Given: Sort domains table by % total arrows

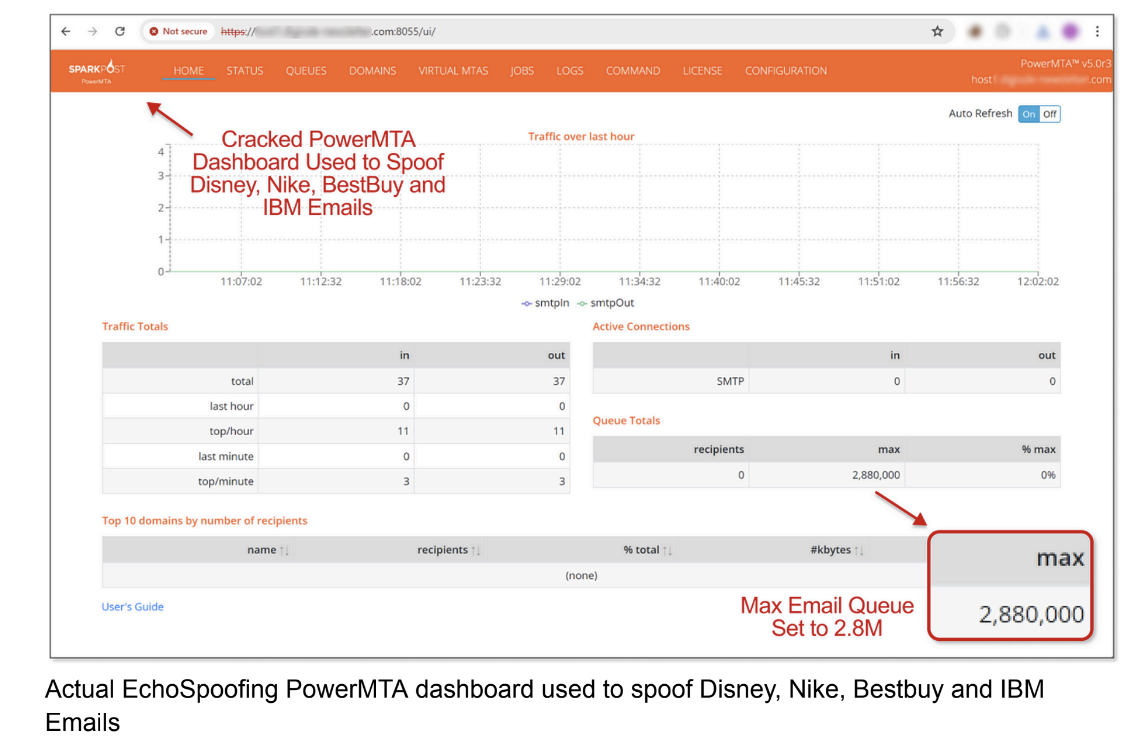Looking at the screenshot, I should point(667,551).
